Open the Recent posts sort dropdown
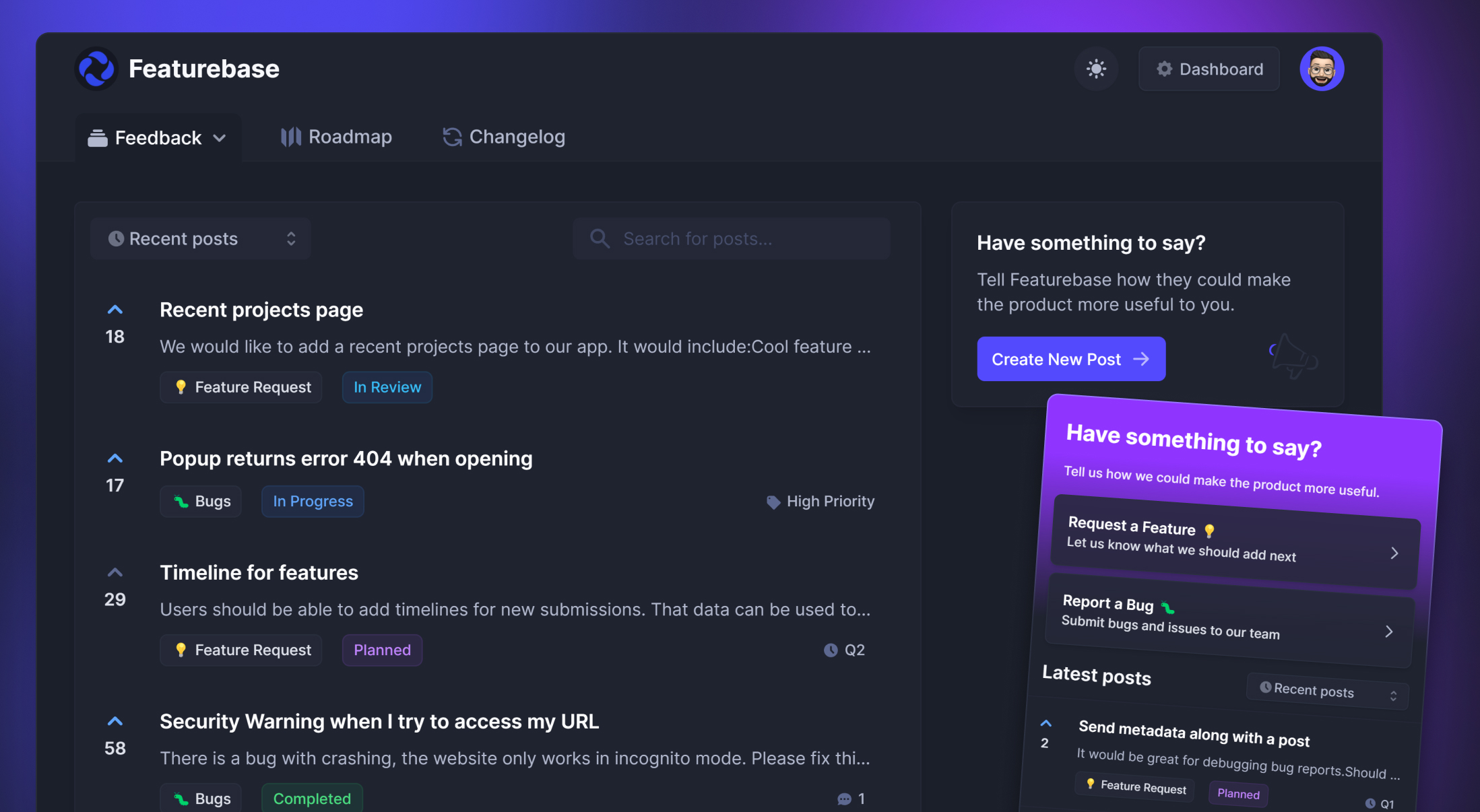 coord(200,238)
